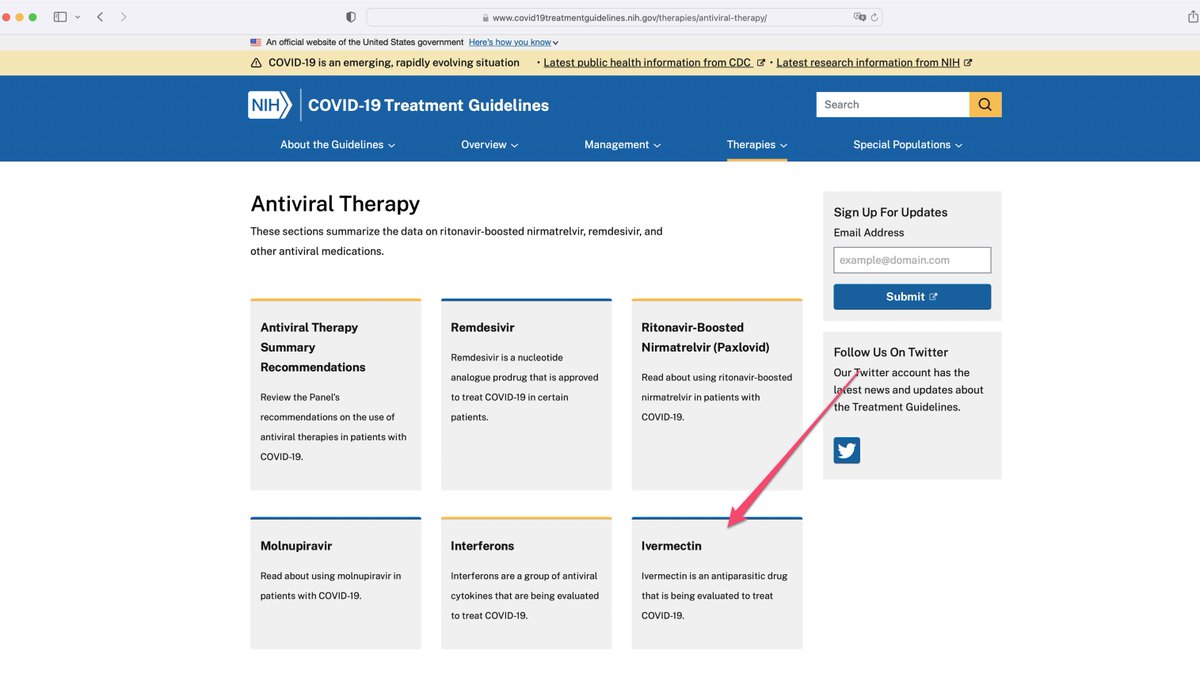
Task: Click the Email Address input field
Action: point(912,260)
